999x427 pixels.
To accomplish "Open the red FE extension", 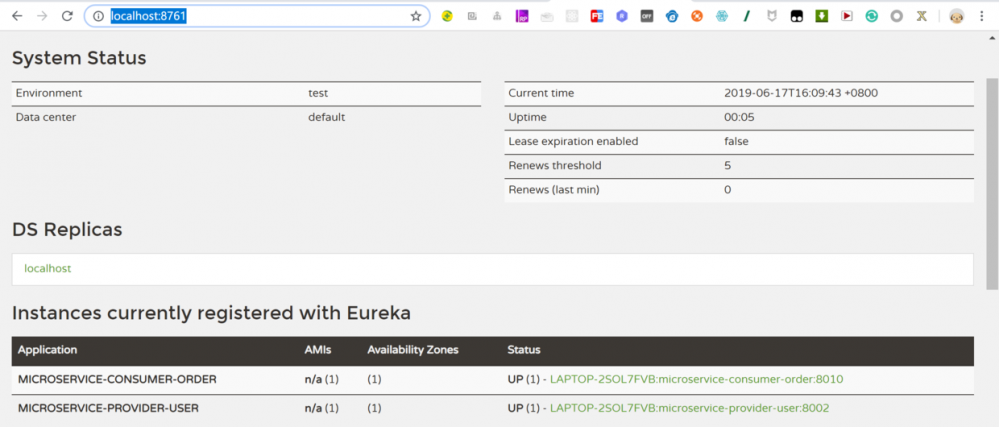I will (597, 16).
